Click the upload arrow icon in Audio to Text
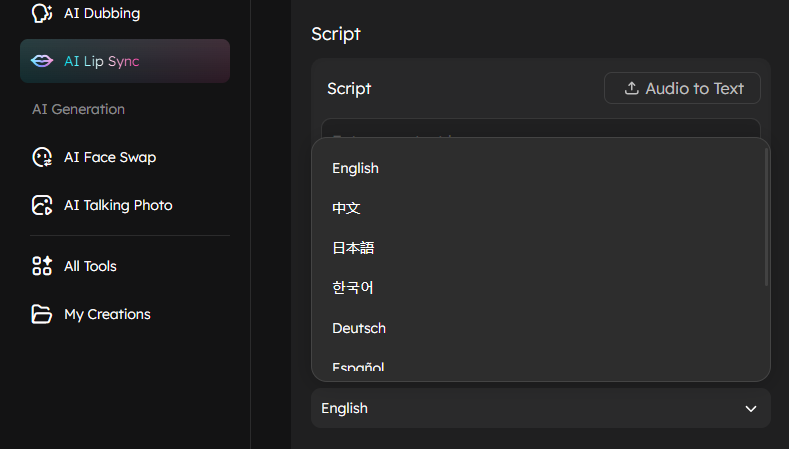The image size is (789, 449). click(x=632, y=88)
